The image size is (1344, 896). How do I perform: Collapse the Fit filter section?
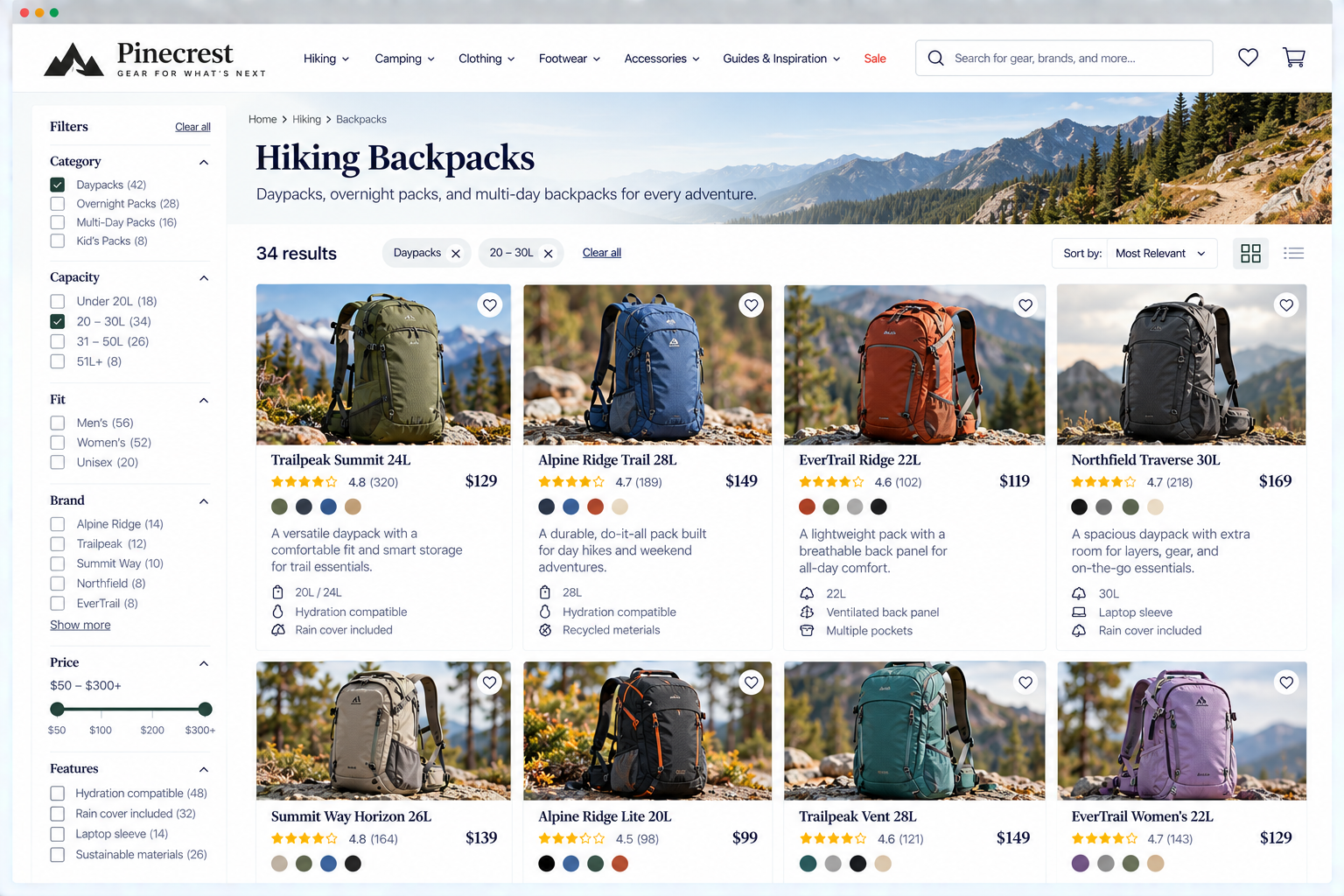pos(204,401)
